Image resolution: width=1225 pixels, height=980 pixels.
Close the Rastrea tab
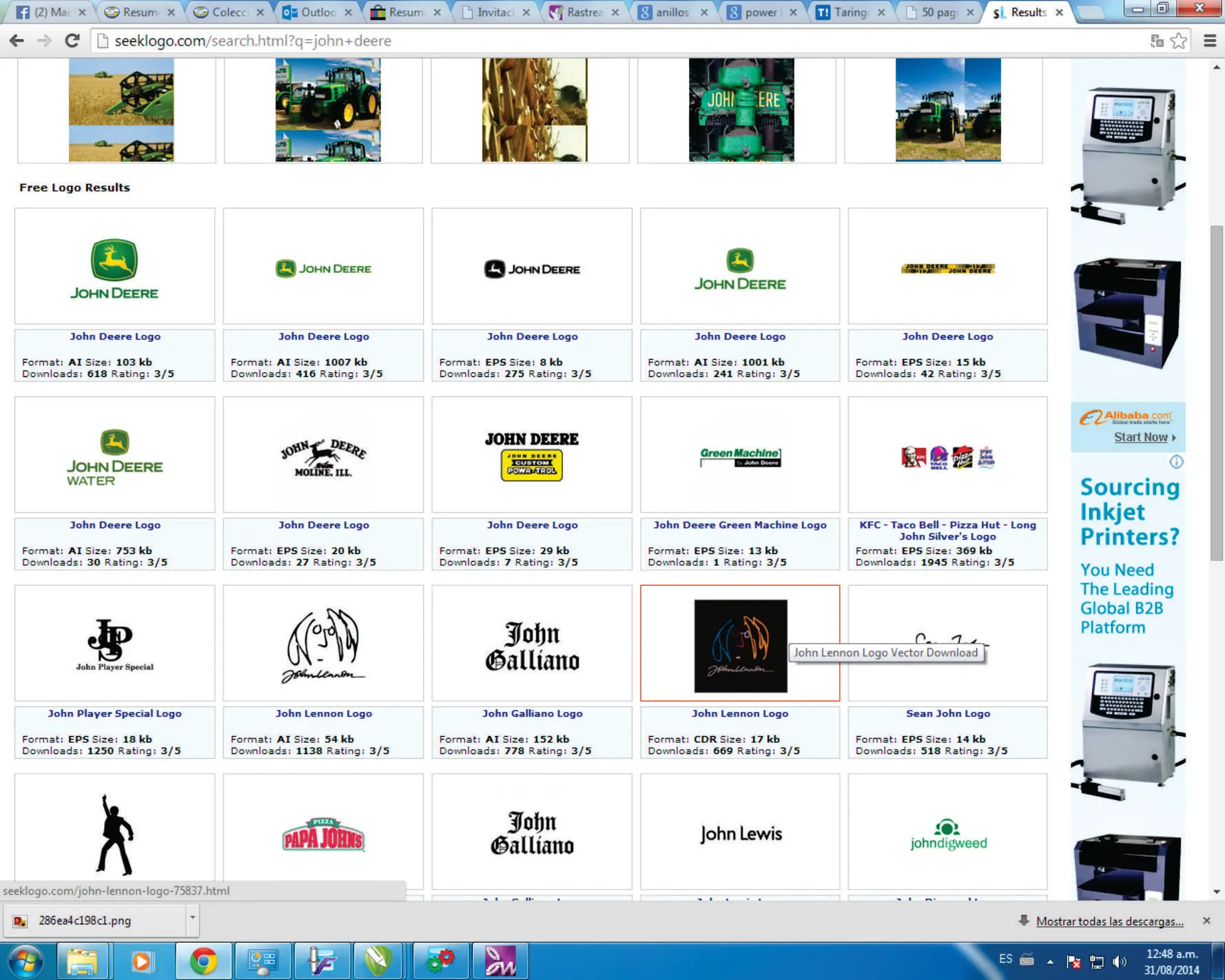pyautogui.click(x=615, y=12)
